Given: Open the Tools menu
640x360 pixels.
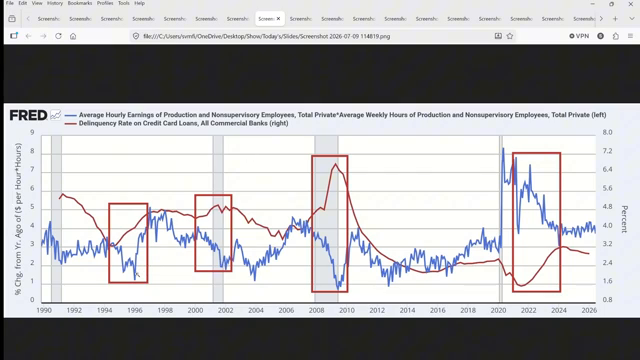Looking at the screenshot, I should (124, 3).
